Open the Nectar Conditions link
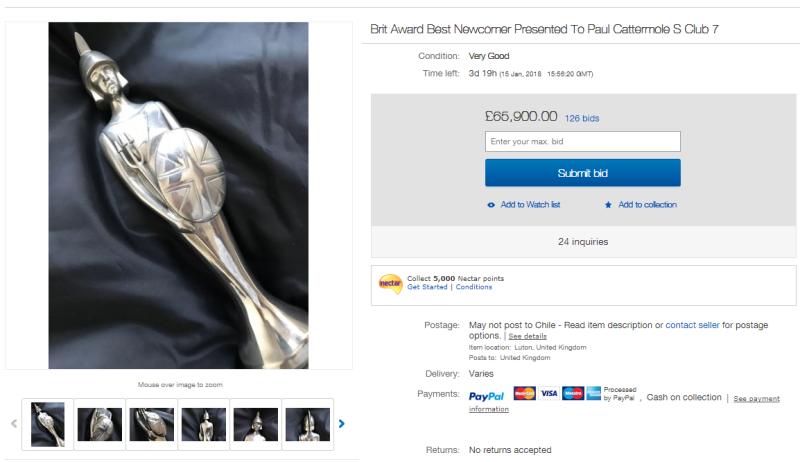The width and height of the screenshot is (800, 462). 474,288
